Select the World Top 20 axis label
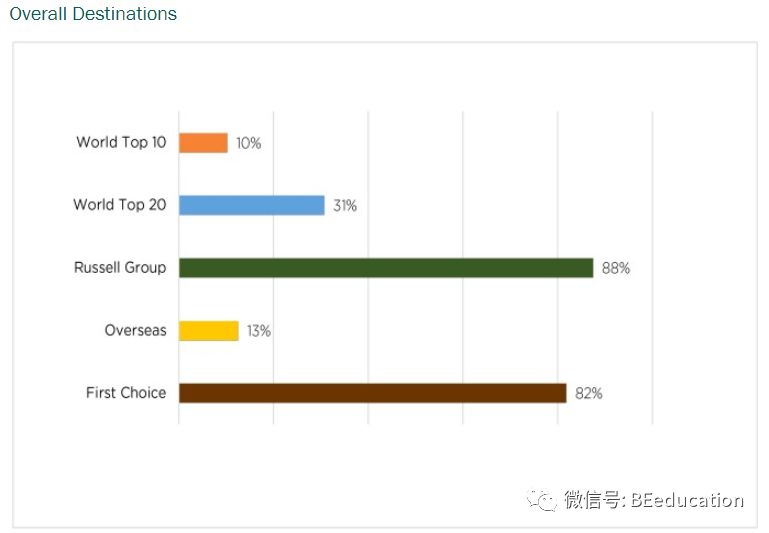Viewport: 769px width, 533px height. point(120,204)
